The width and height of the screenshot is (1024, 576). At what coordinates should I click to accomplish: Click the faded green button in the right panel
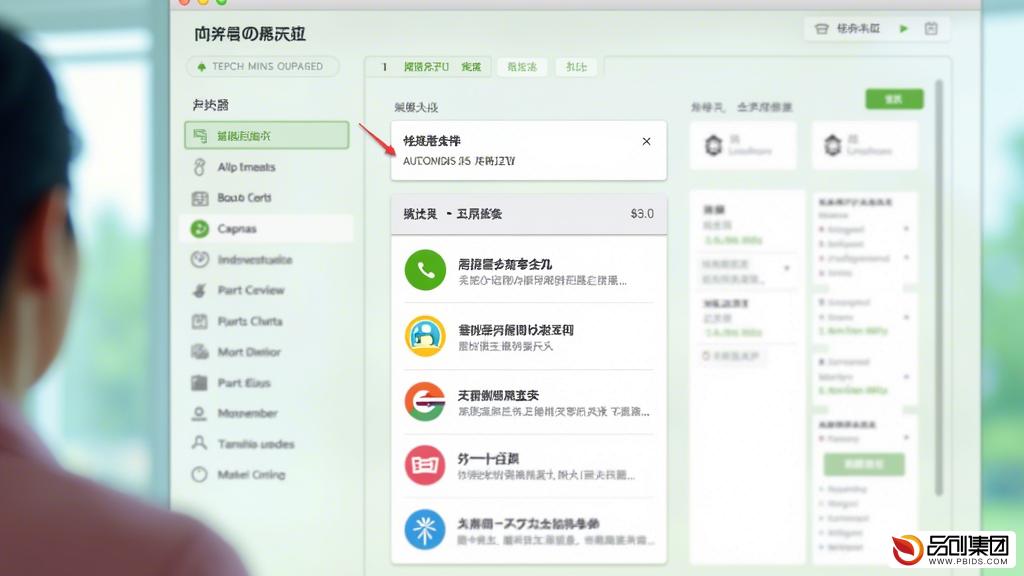(864, 464)
